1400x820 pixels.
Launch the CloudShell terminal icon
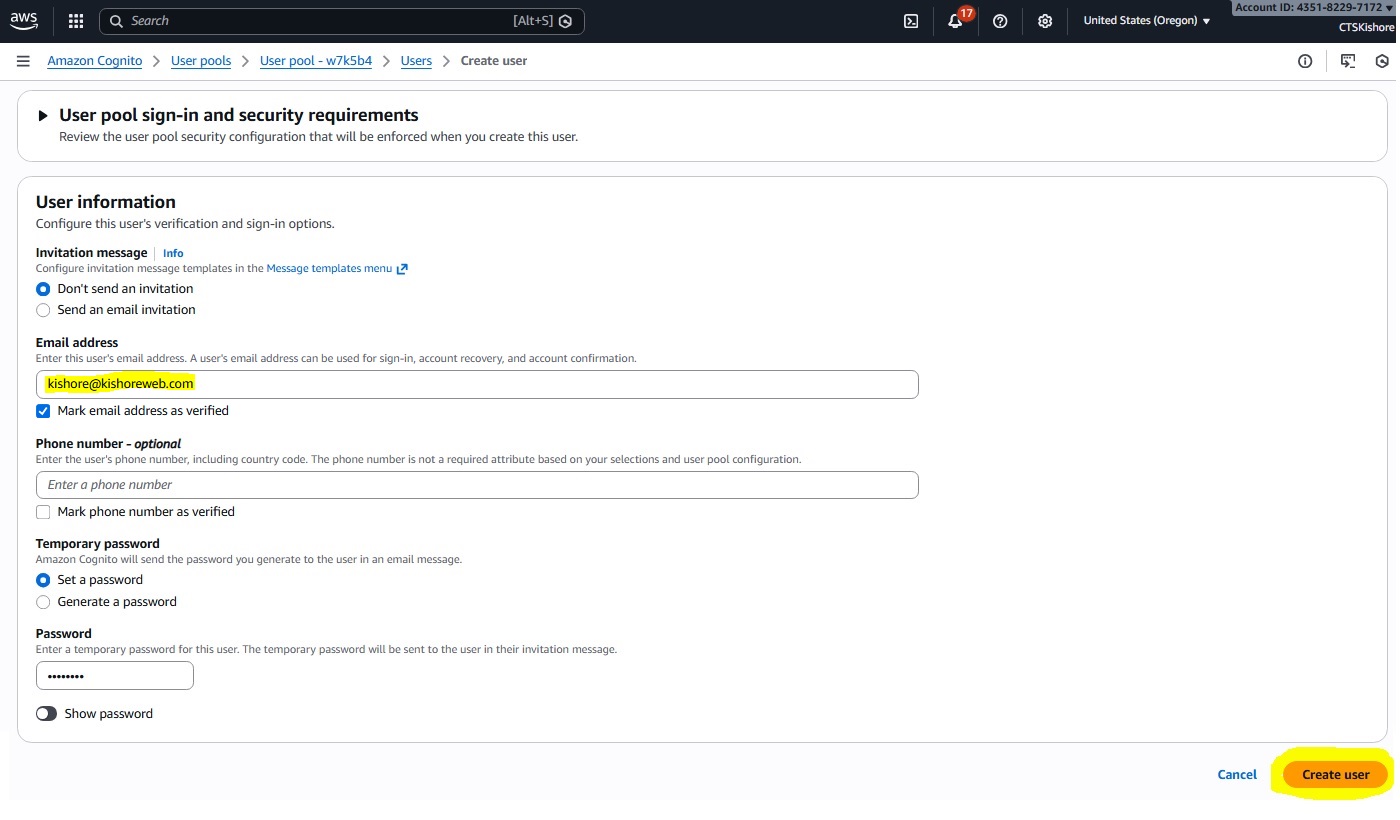pos(911,21)
